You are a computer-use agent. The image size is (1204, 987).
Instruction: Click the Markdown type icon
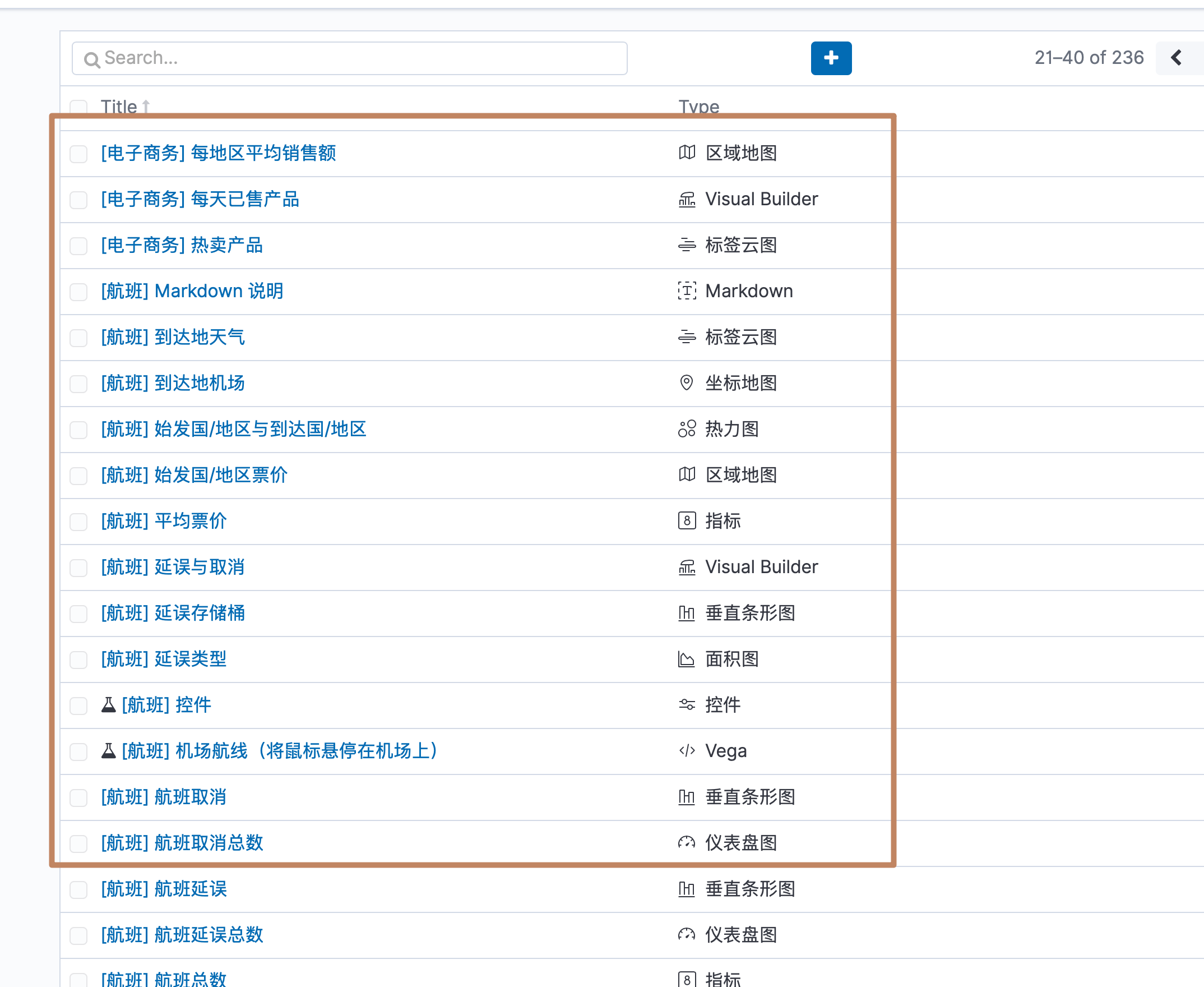(687, 291)
